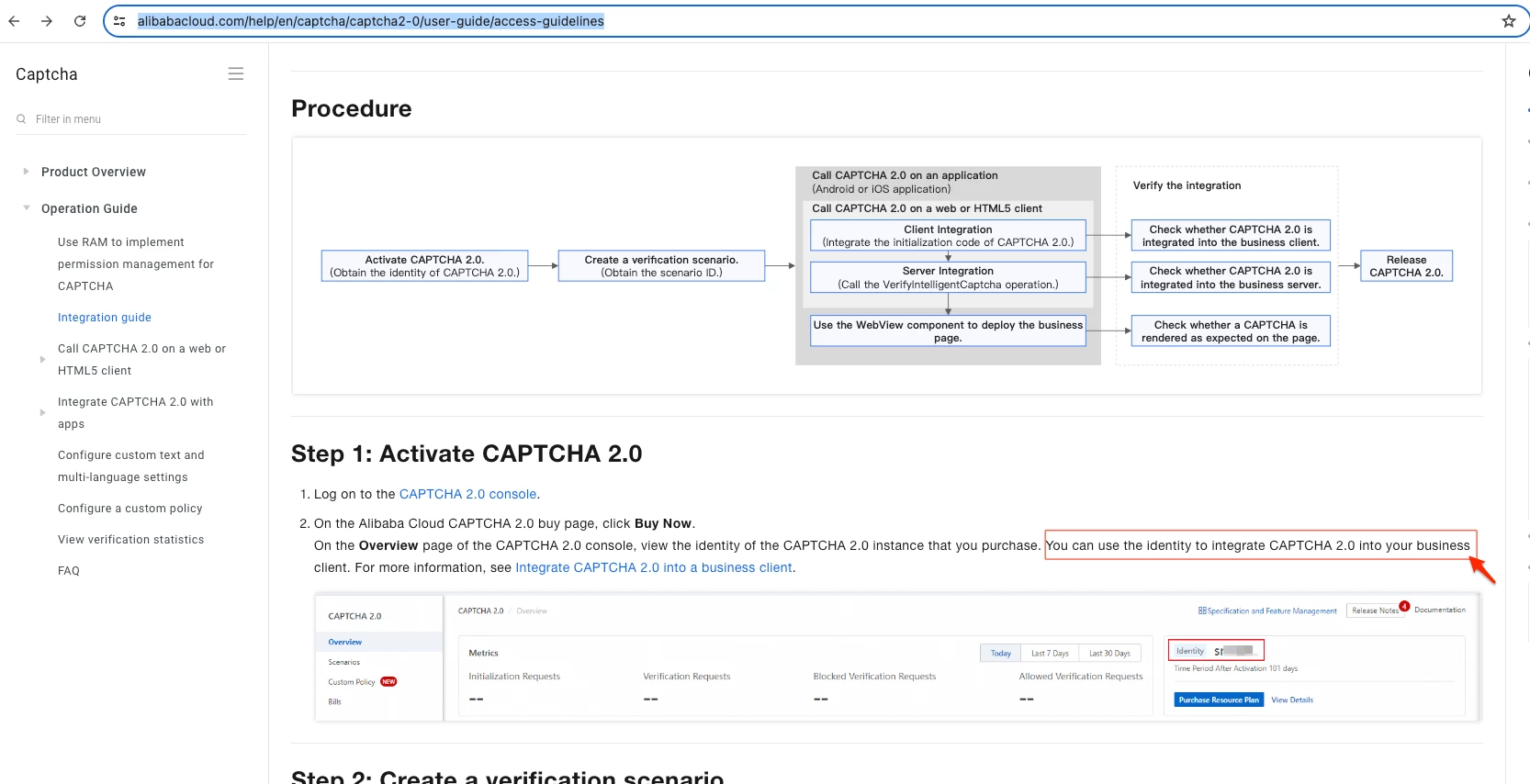The image size is (1530, 784).
Task: Bookmark this page with the star
Action: coord(1509,21)
